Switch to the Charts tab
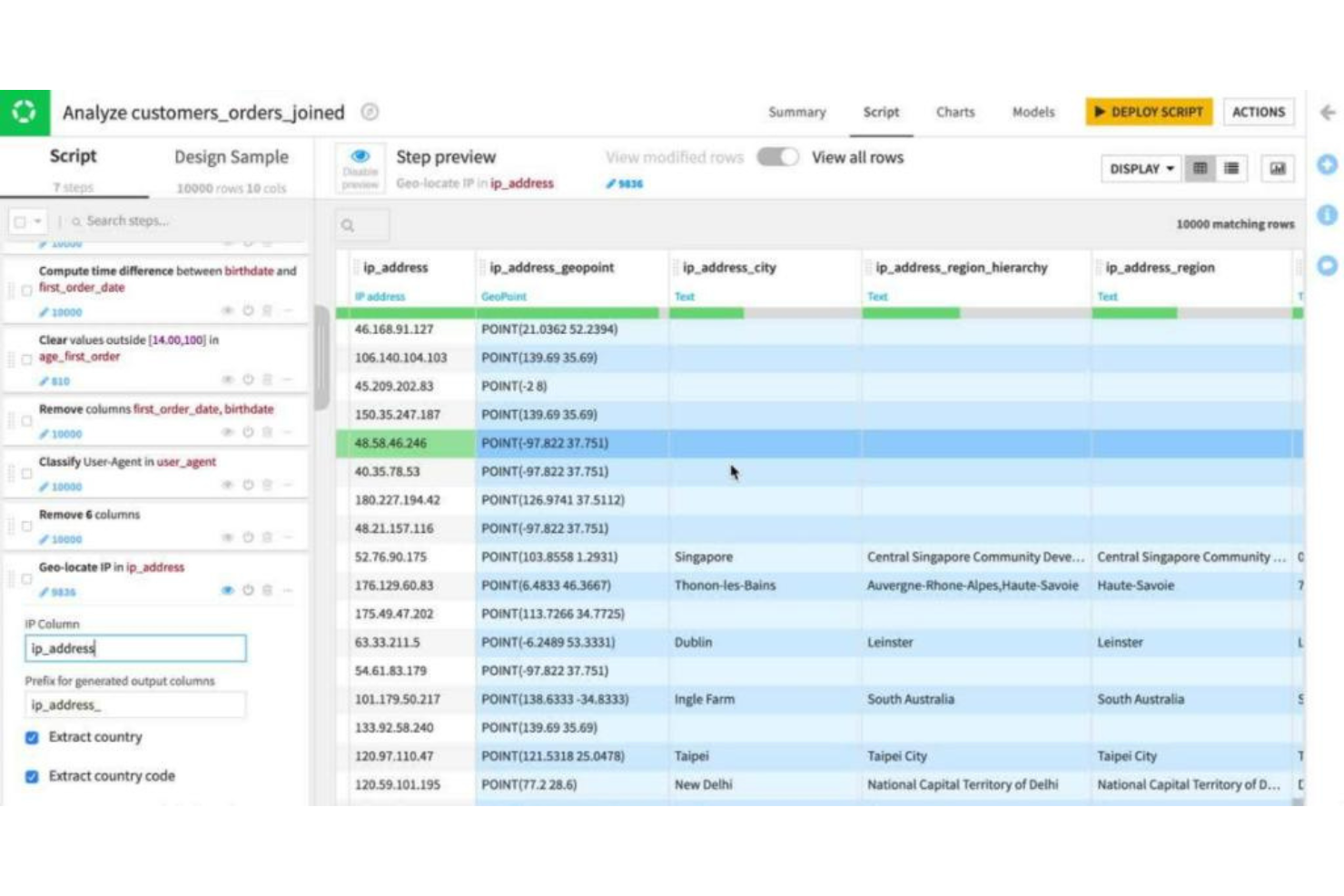Viewport: 1344px width, 896px height. click(955, 112)
